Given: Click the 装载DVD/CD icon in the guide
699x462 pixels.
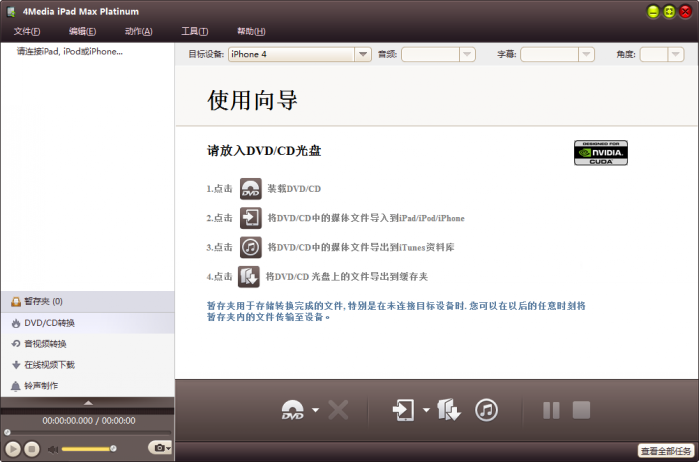Looking at the screenshot, I should tap(251, 189).
